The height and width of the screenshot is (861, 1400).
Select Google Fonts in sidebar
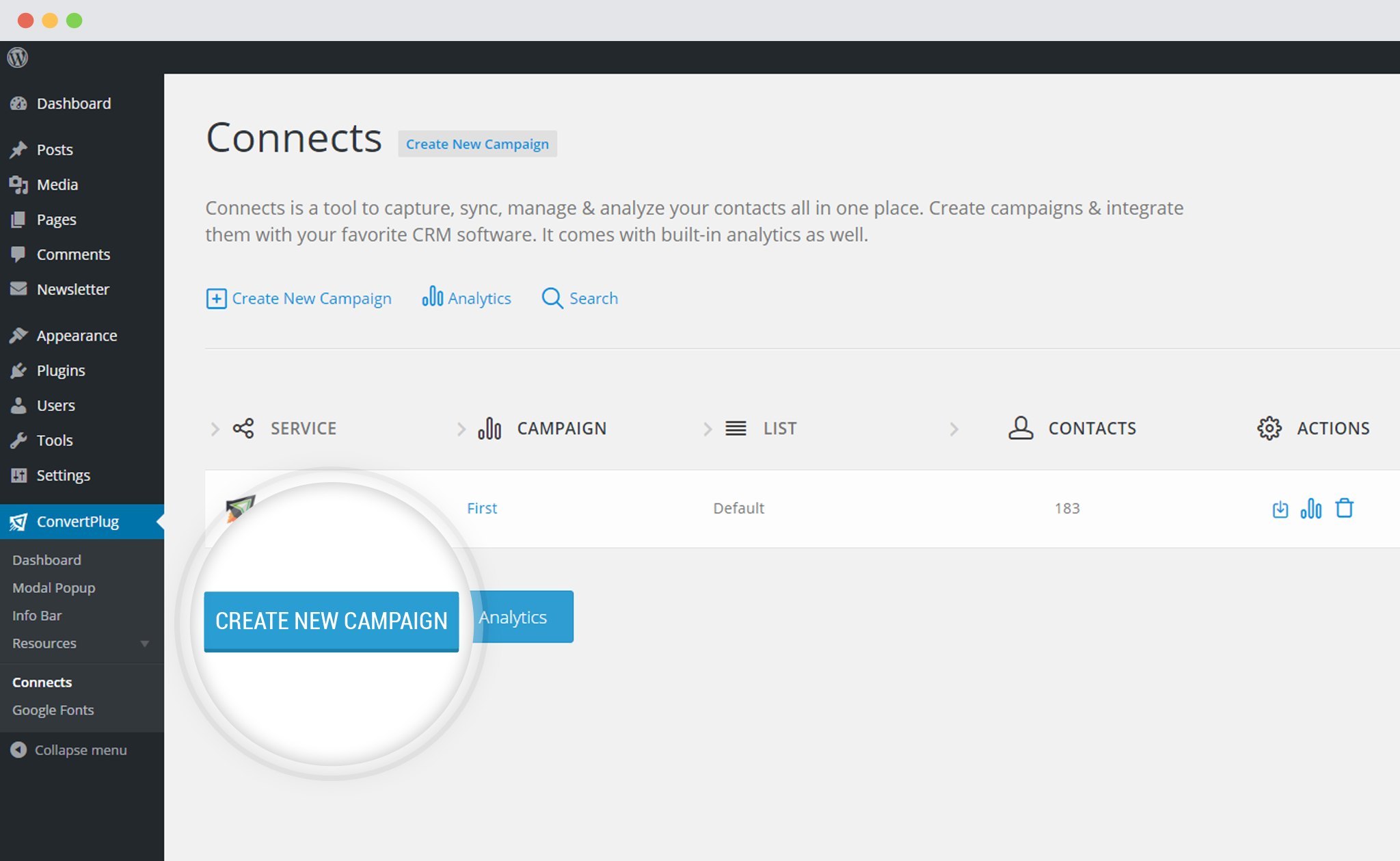[53, 709]
